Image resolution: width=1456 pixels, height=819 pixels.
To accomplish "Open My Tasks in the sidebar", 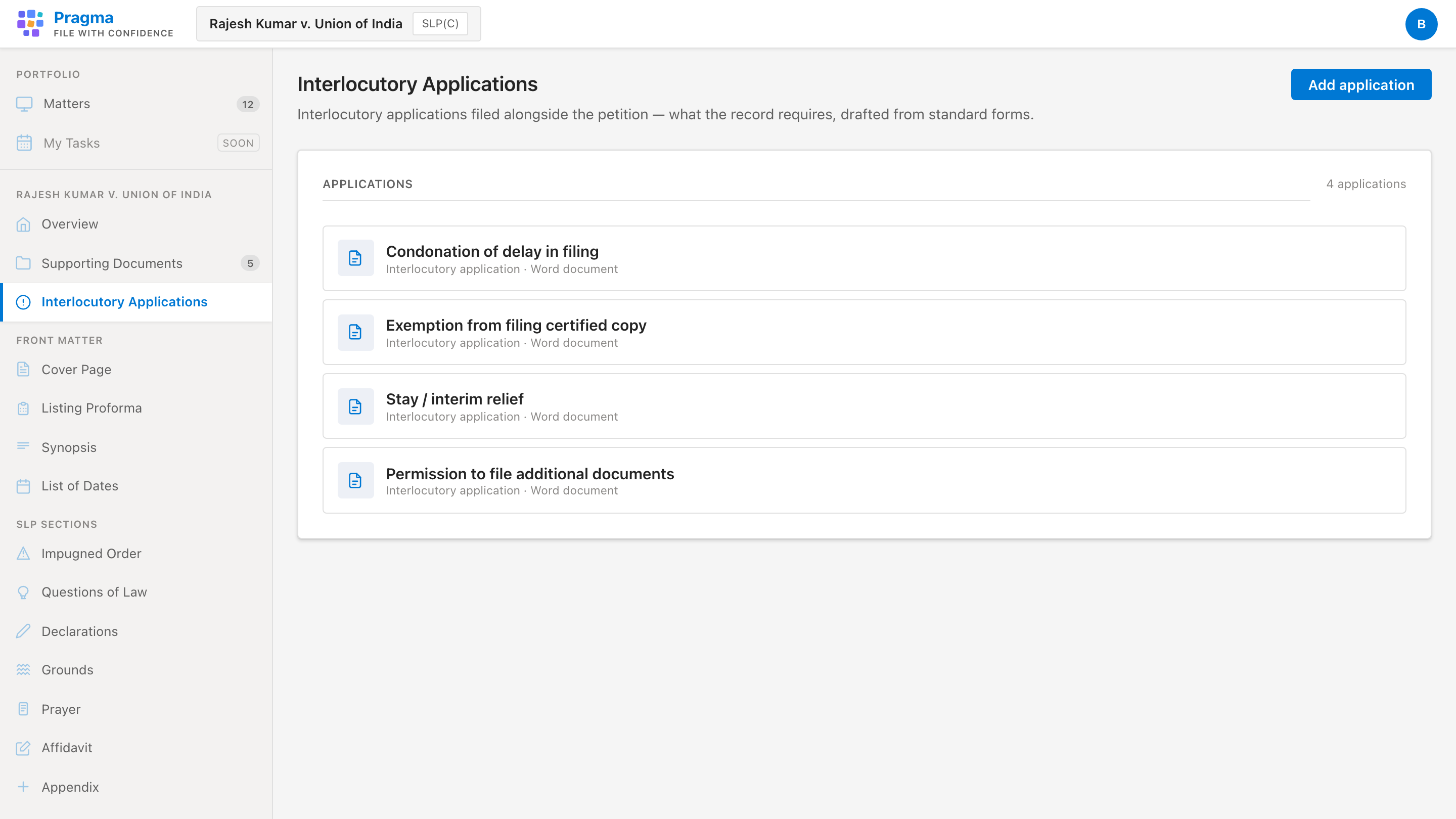I will [x=136, y=143].
